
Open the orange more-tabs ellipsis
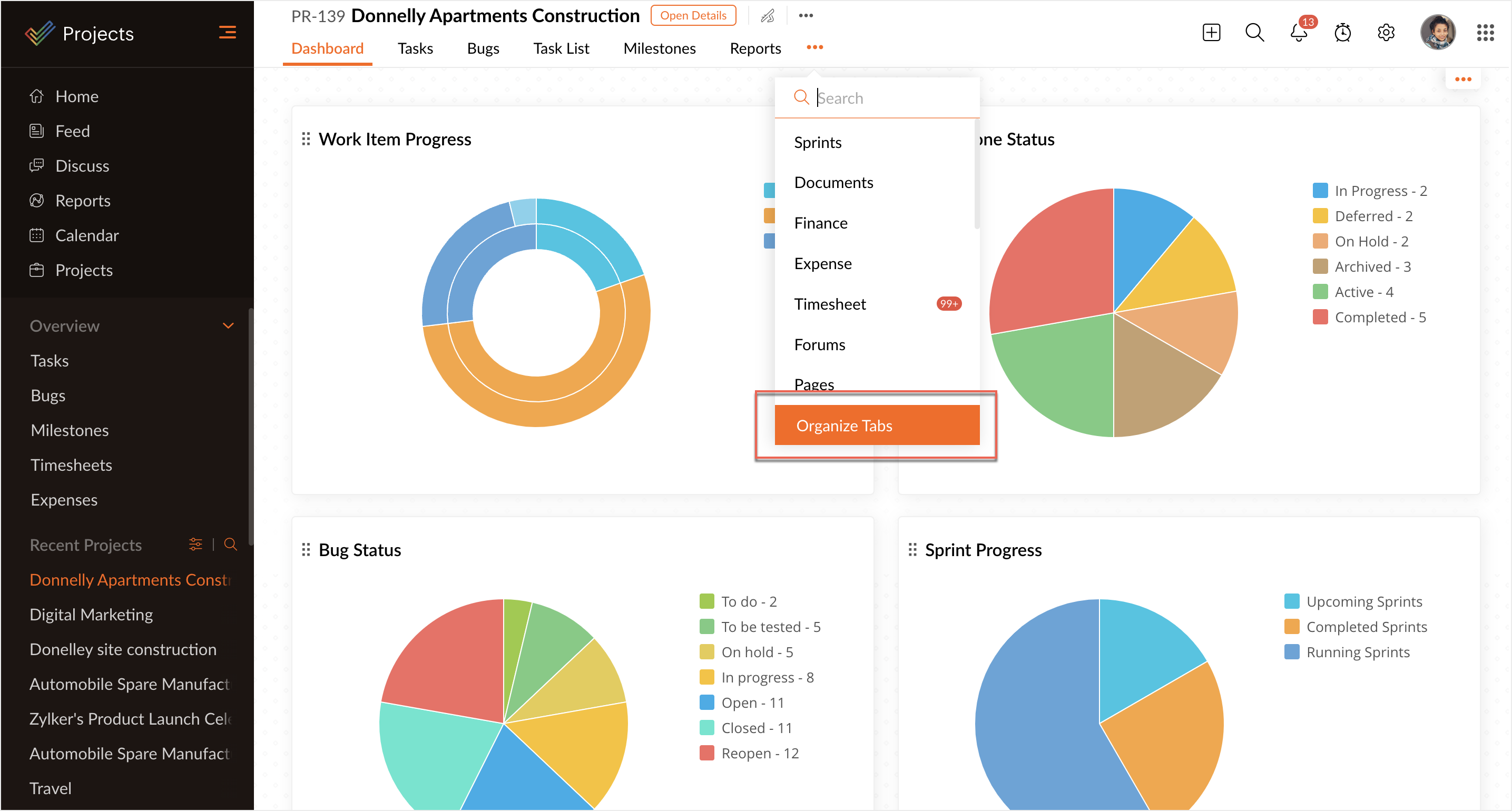click(x=814, y=47)
